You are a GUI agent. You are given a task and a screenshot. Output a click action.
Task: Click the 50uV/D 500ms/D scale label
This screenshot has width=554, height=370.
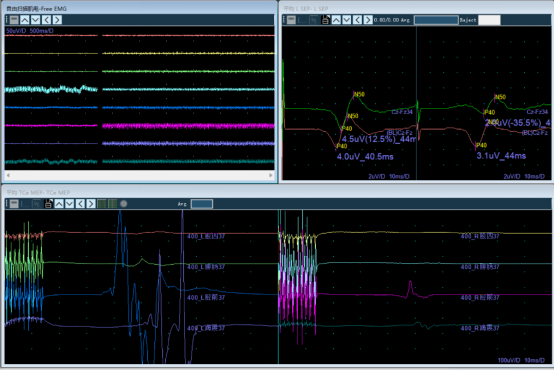click(x=30, y=31)
